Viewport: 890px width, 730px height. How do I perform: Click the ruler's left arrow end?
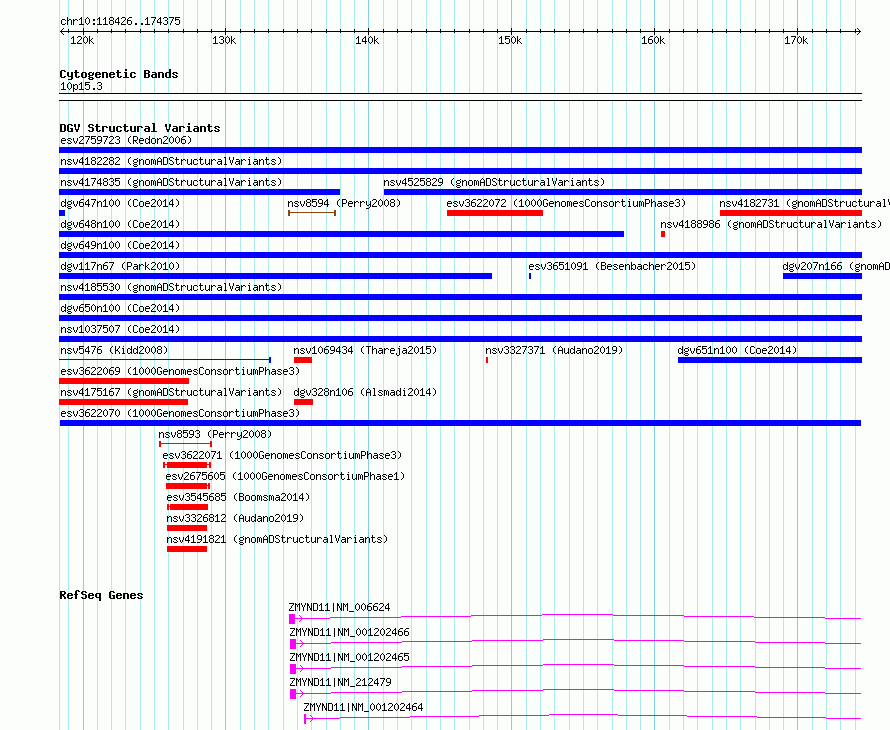(62, 32)
